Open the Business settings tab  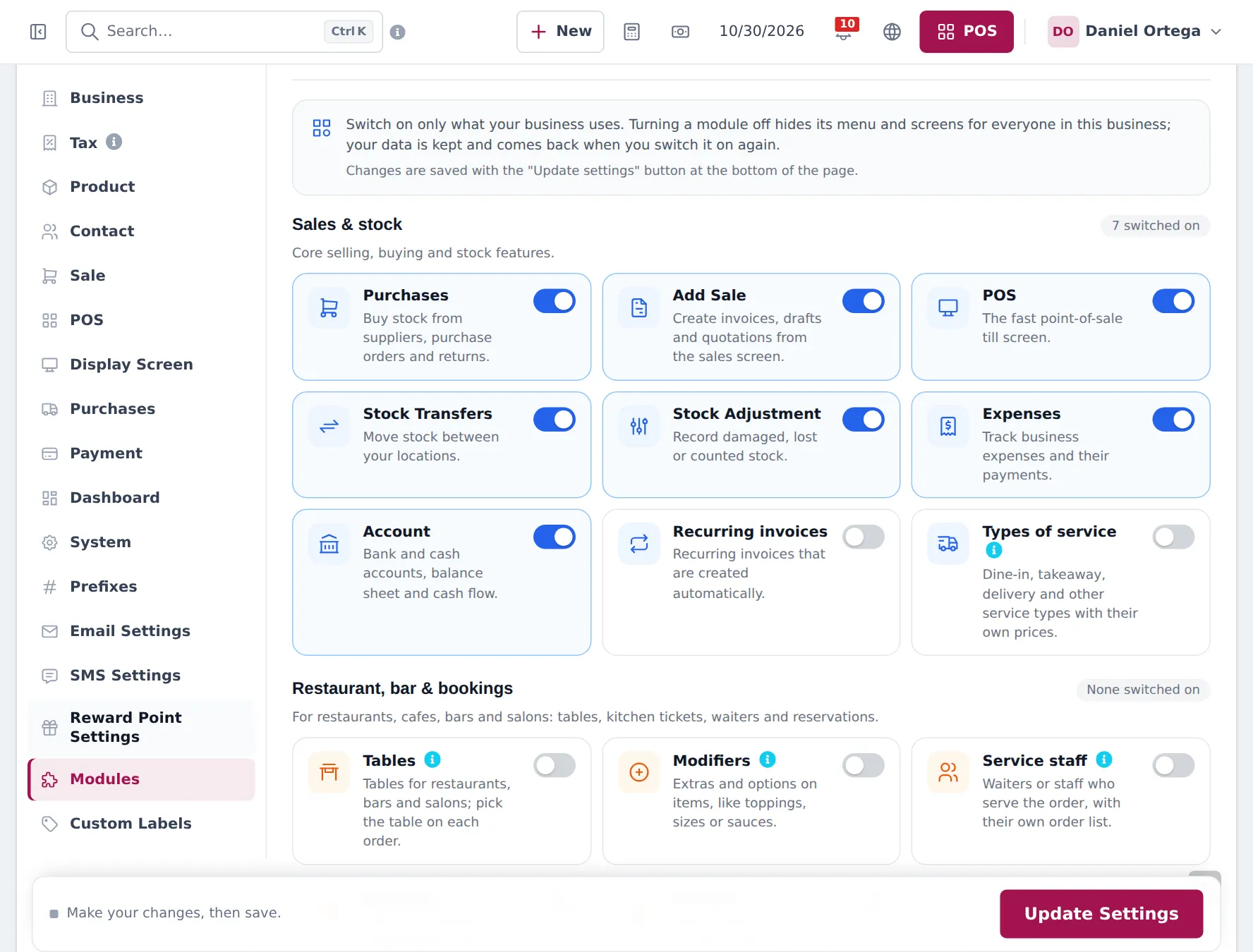pyautogui.click(x=141, y=98)
